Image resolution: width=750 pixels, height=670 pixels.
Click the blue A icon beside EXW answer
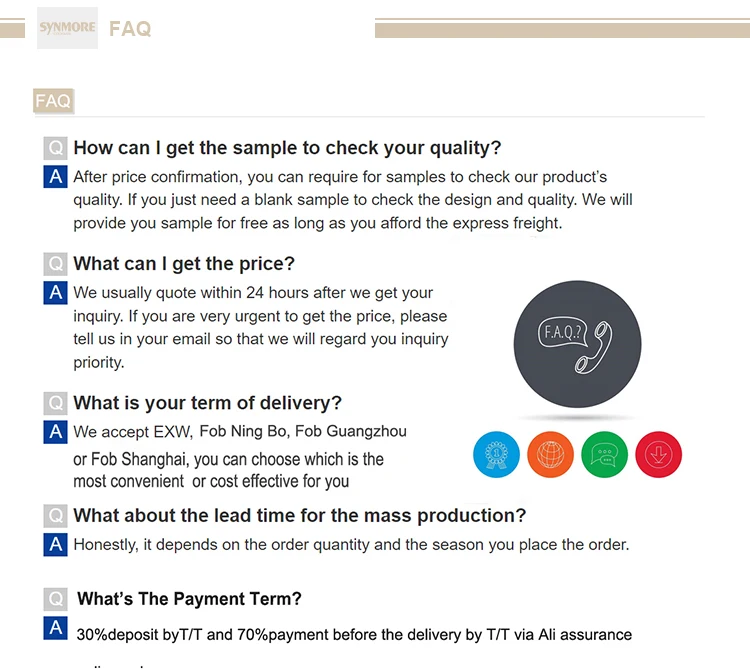click(x=56, y=433)
